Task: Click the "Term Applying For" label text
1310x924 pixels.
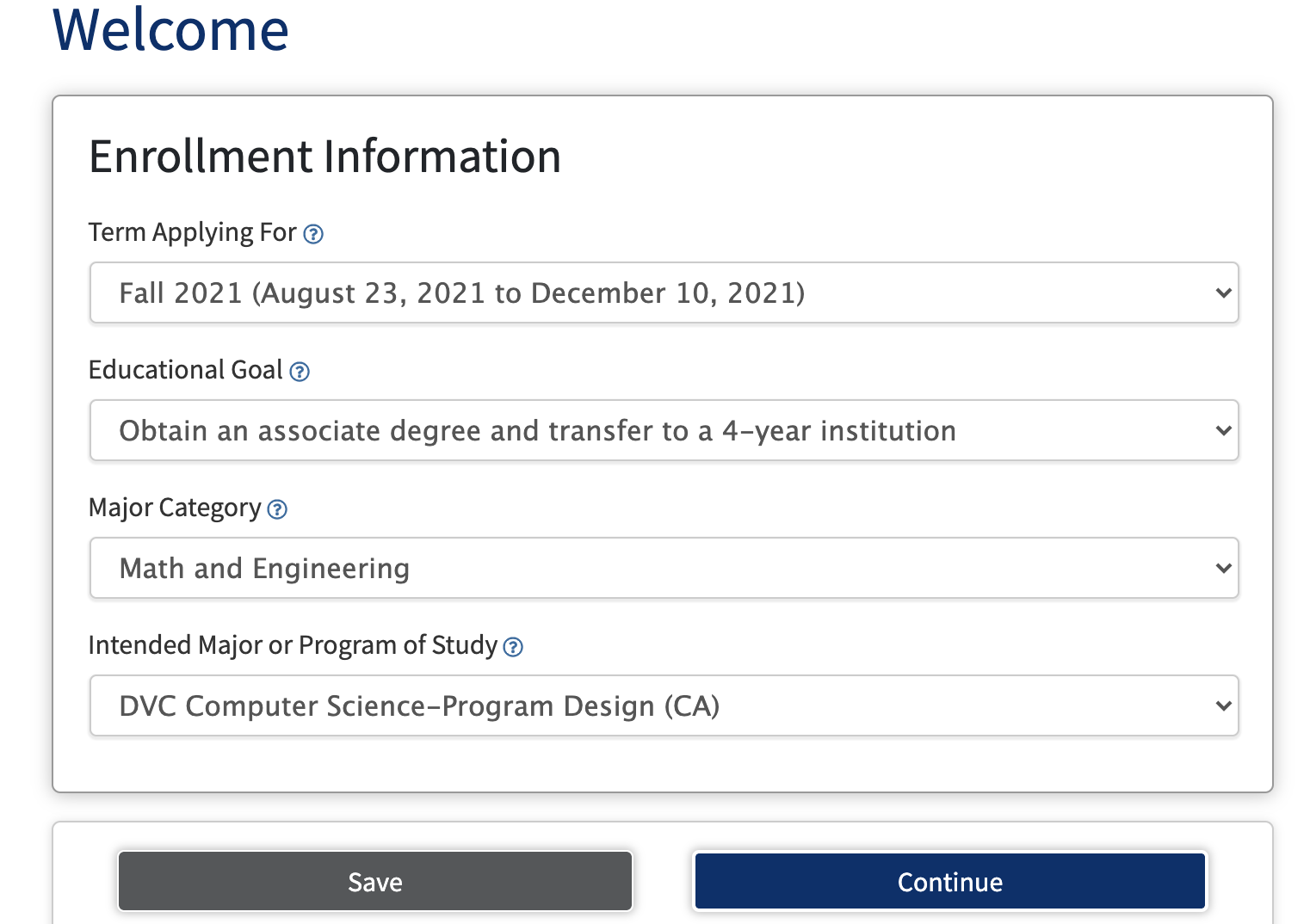Action: point(192,233)
